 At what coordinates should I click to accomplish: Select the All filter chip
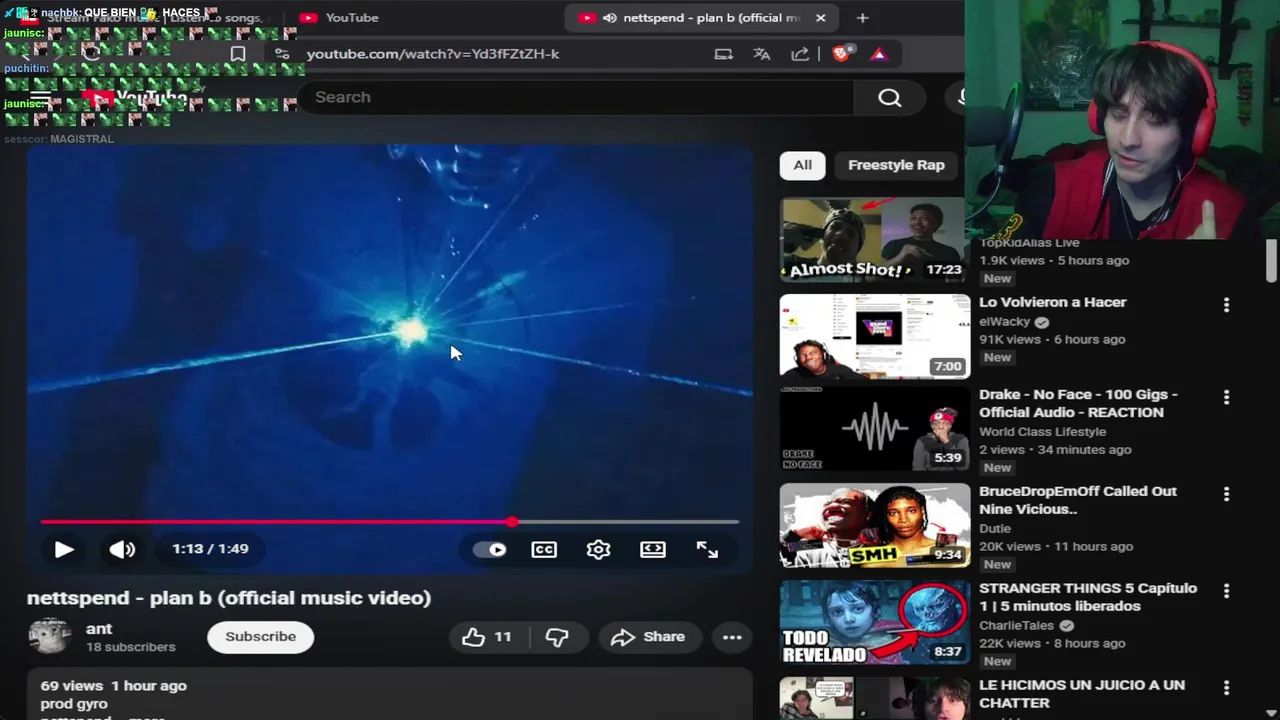[x=802, y=165]
